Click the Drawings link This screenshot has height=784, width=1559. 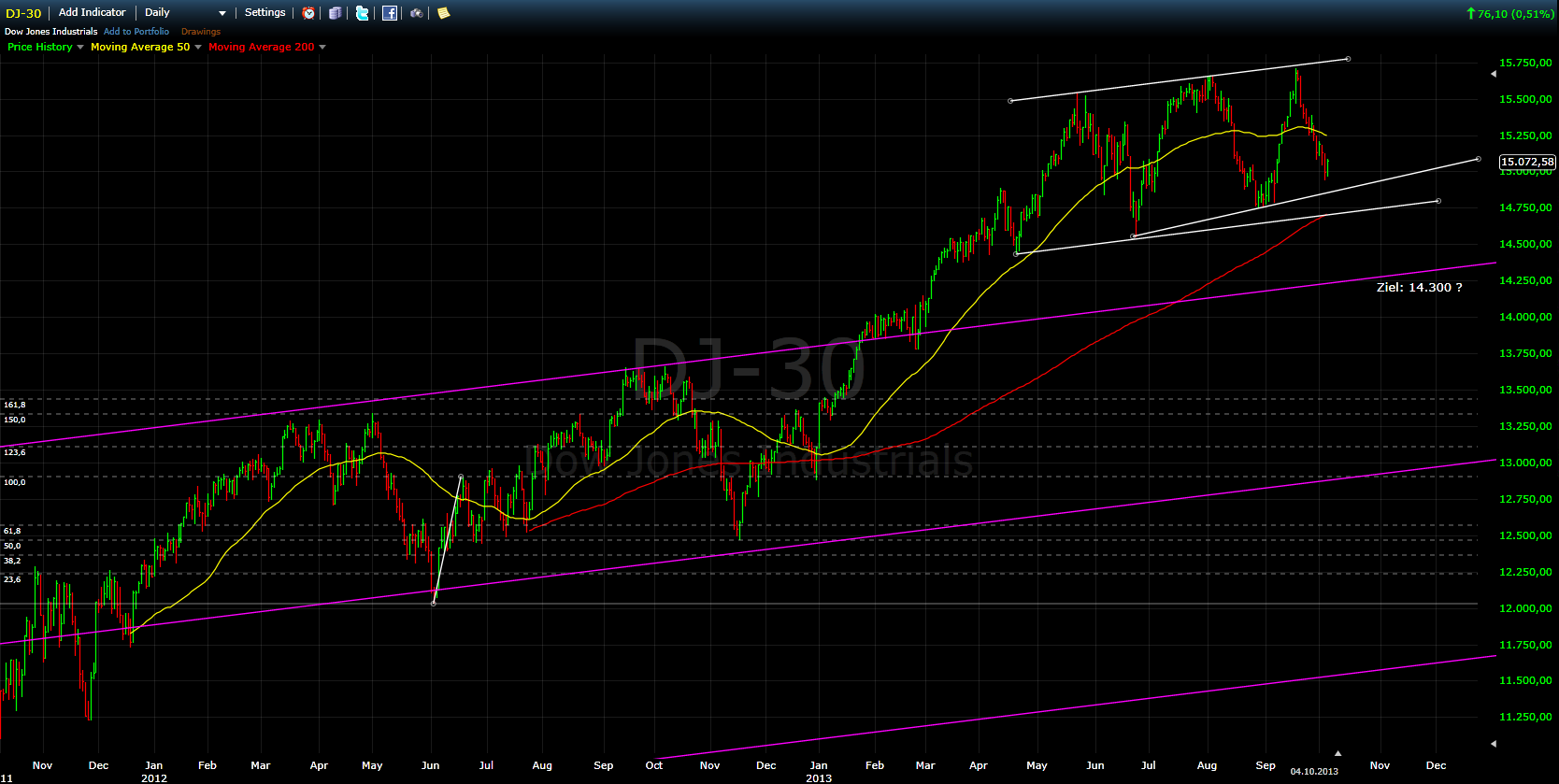201,32
